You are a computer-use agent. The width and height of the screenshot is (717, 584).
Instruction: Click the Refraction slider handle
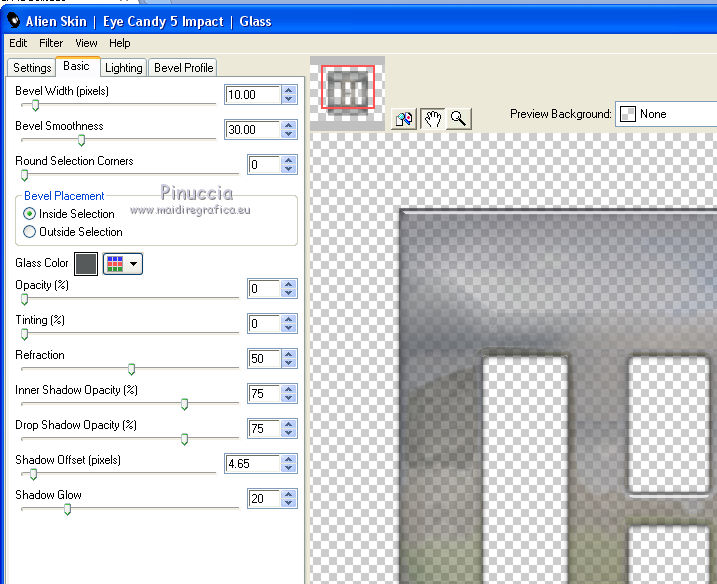[131, 369]
